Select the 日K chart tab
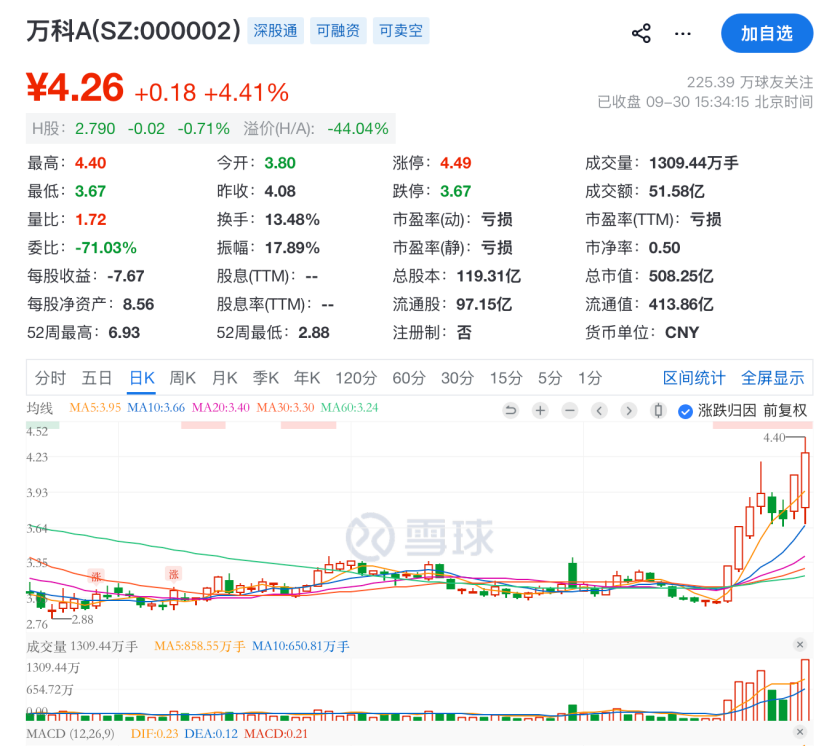 pyautogui.click(x=142, y=378)
